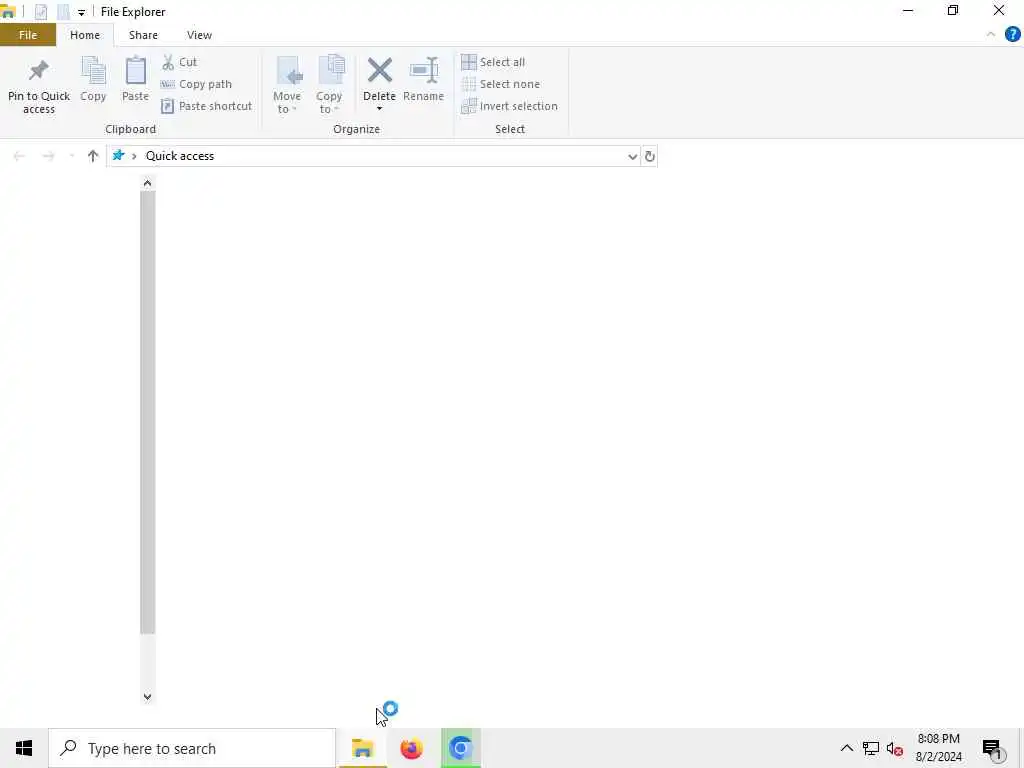Click the navigation pane scrollbar thumb
Viewport: 1024px width, 768px height.
click(x=148, y=412)
